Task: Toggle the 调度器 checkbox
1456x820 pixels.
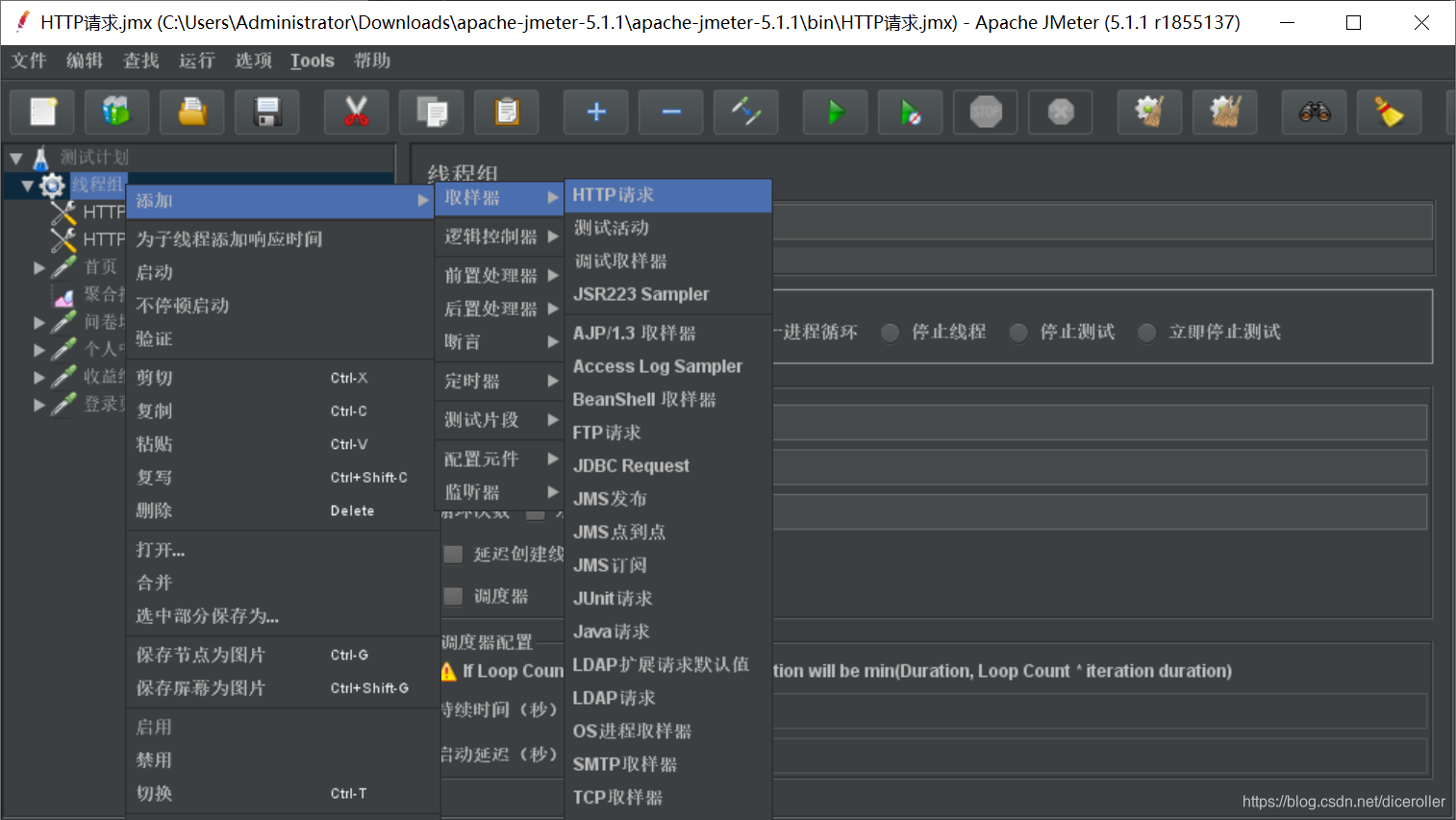Action: (x=453, y=597)
